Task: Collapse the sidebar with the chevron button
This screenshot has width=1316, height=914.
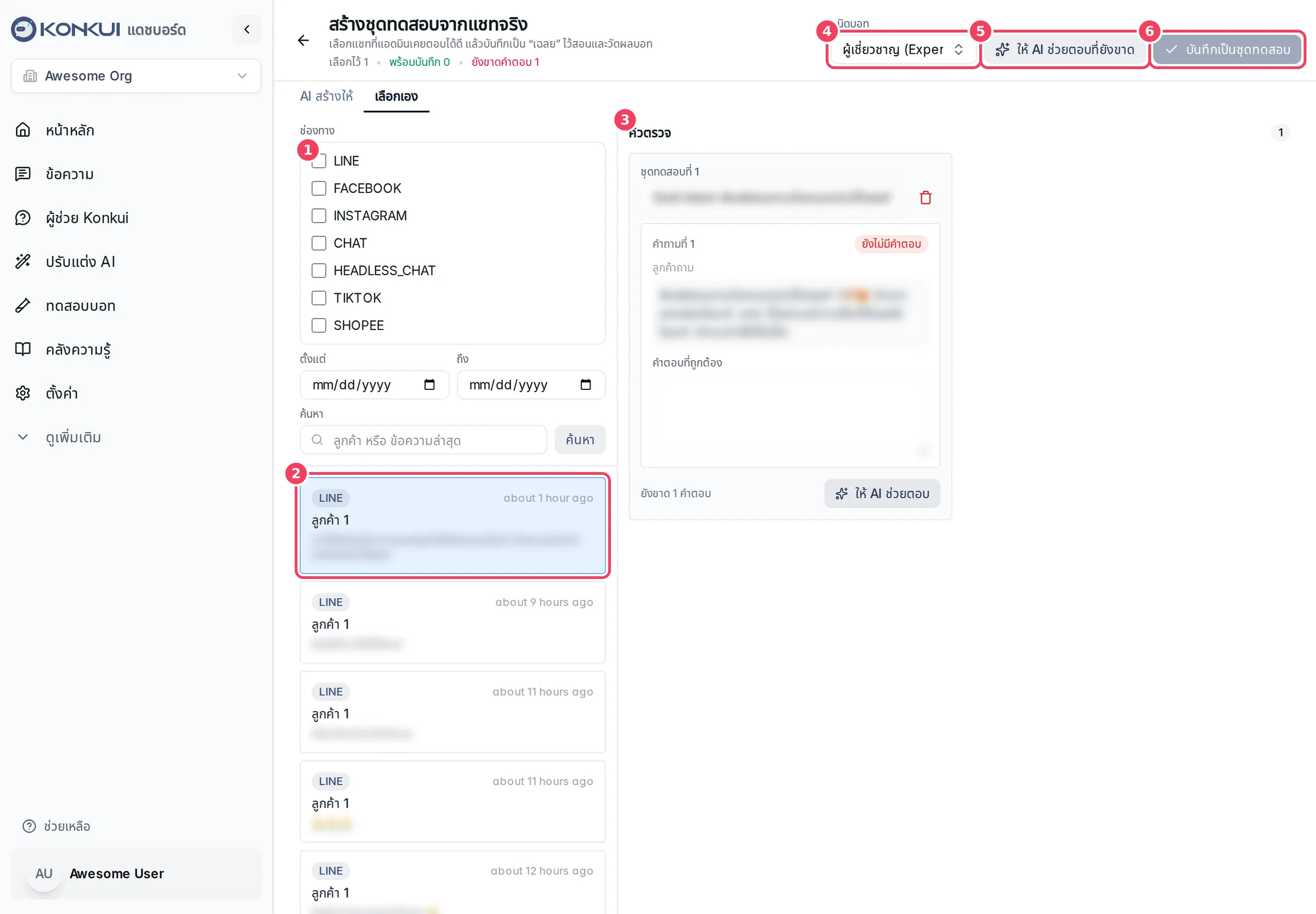Action: tap(247, 29)
